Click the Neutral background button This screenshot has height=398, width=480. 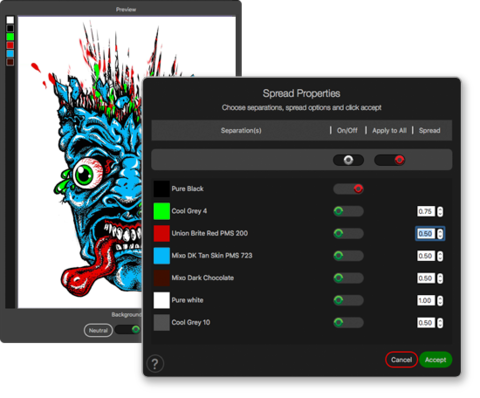98,330
